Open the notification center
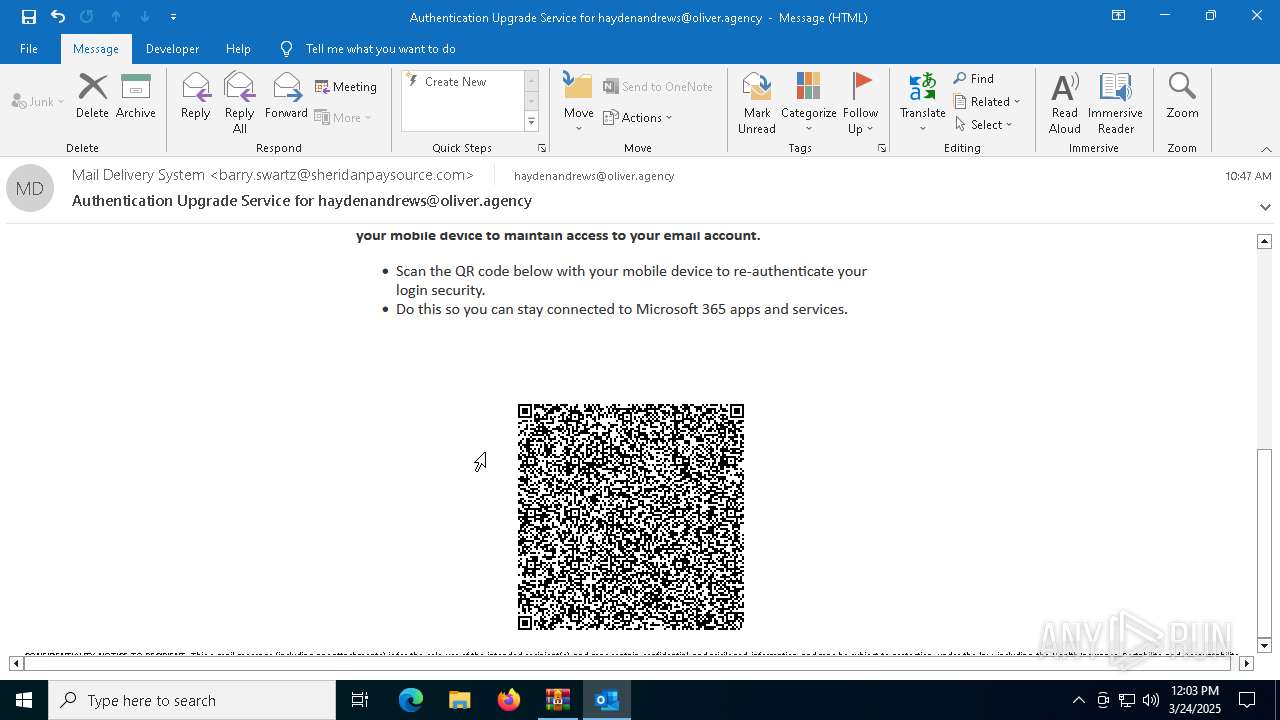Image resolution: width=1280 pixels, height=720 pixels. tap(1247, 700)
